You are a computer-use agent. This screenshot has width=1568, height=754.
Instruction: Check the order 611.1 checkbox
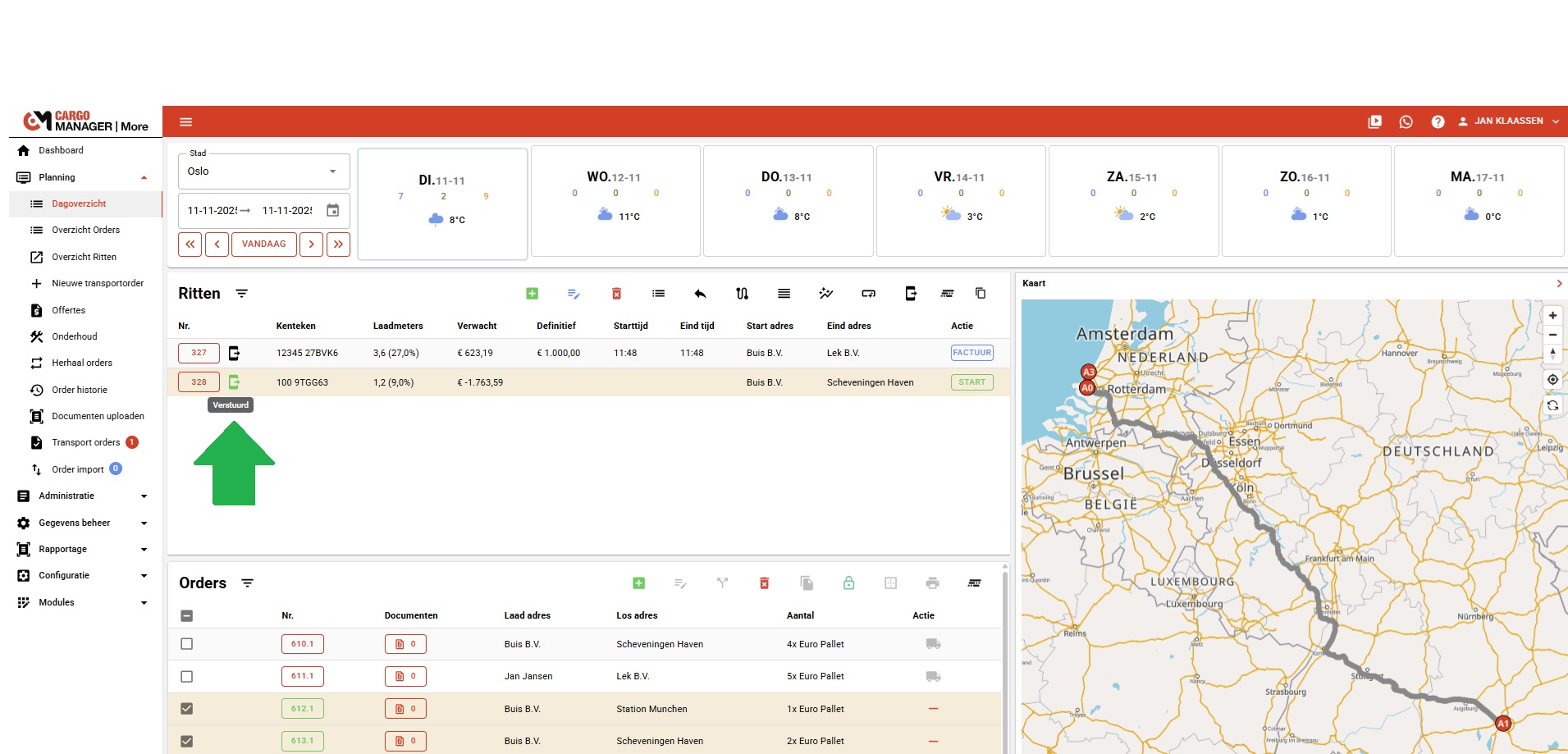coord(187,677)
